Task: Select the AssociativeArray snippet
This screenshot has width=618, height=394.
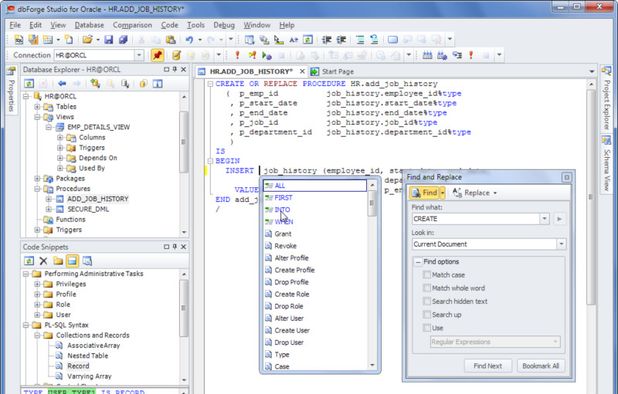Action: coord(93,346)
